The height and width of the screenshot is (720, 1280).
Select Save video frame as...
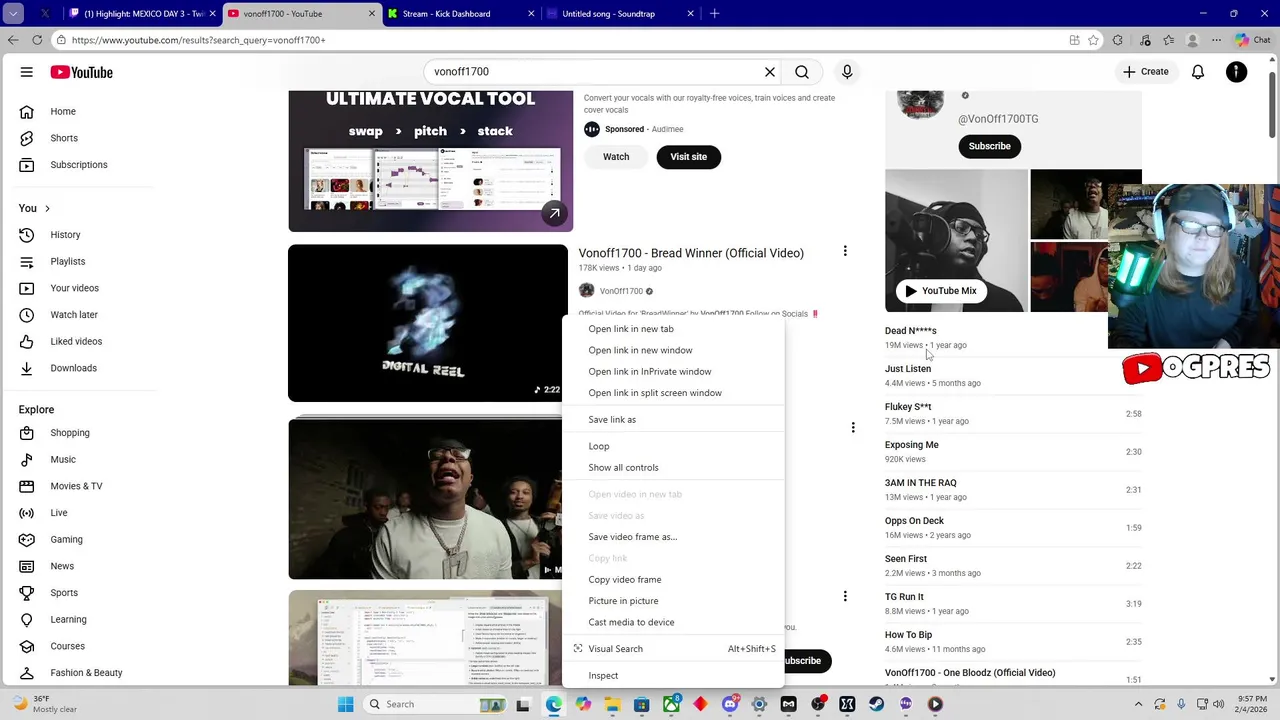click(673, 537)
